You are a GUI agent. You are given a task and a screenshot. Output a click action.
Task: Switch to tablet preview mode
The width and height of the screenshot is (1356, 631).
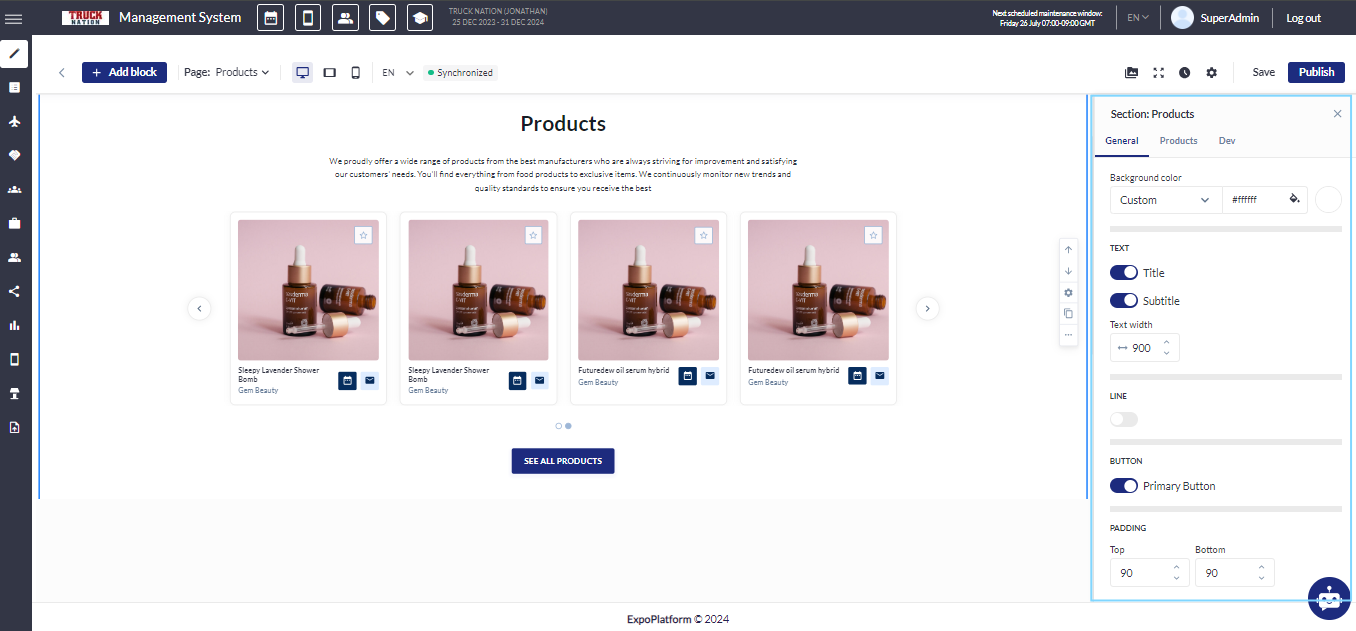(329, 72)
